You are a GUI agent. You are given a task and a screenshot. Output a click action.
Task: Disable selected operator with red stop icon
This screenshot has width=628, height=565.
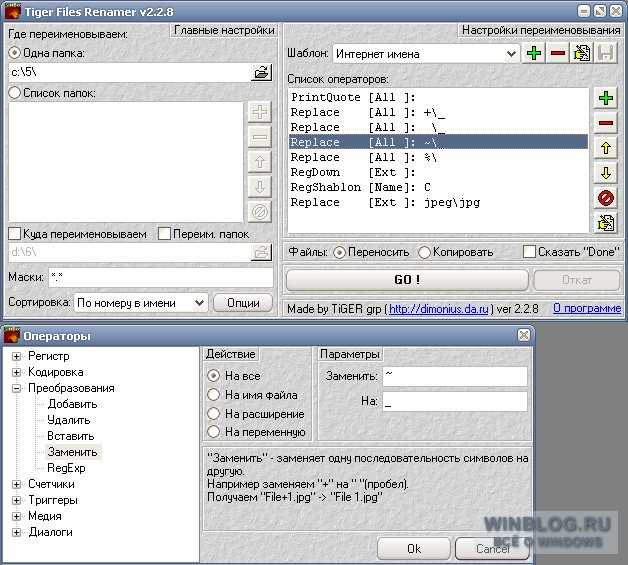[x=606, y=198]
